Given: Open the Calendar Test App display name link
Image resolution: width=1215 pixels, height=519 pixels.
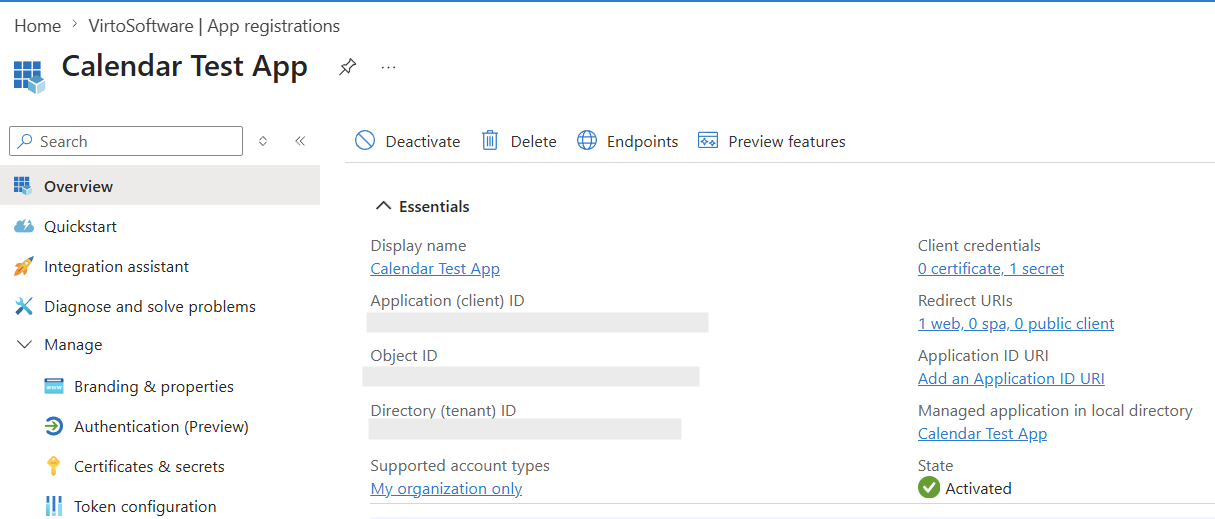Looking at the screenshot, I should [435, 268].
